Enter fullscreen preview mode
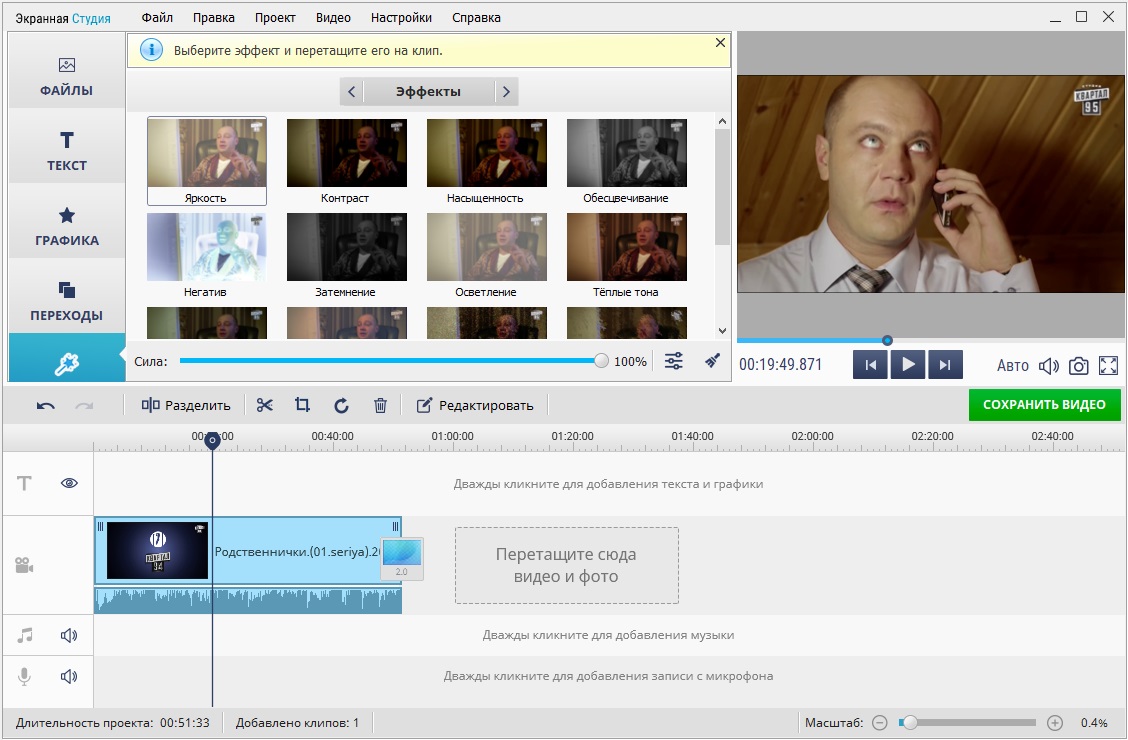Screen dimensions: 1128x740 pyautogui.click(x=1108, y=365)
